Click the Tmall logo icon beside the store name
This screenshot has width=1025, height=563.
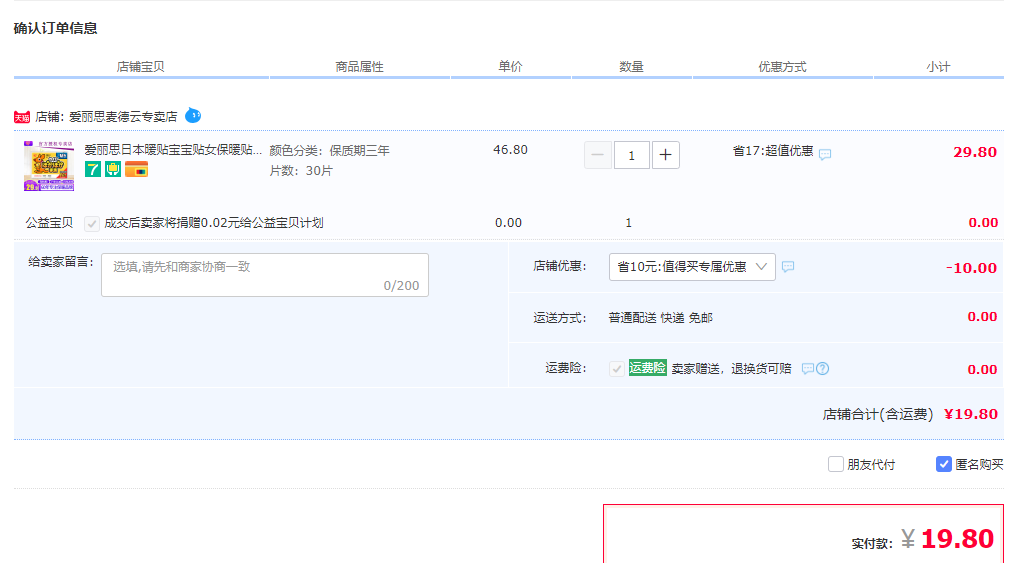[x=22, y=117]
